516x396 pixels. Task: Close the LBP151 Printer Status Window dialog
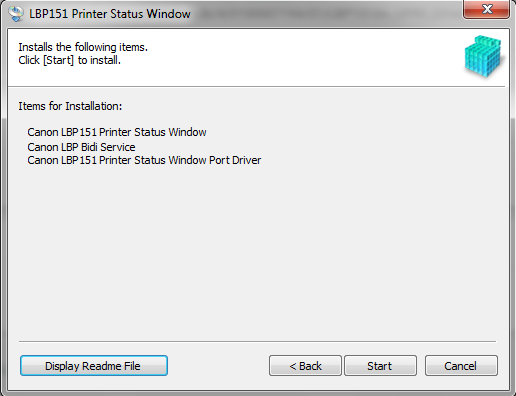[486, 9]
